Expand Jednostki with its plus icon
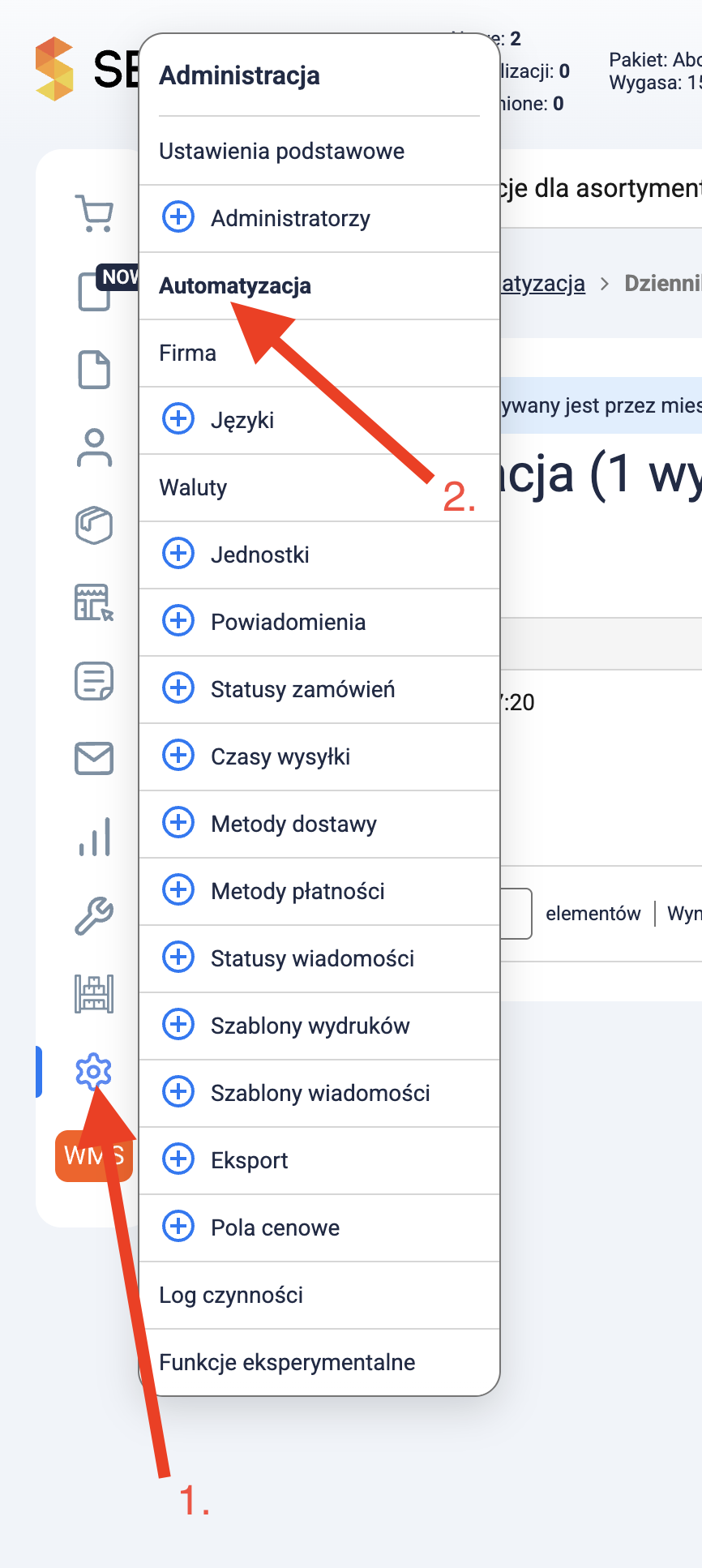Image resolution: width=702 pixels, height=1568 pixels. pos(178,554)
